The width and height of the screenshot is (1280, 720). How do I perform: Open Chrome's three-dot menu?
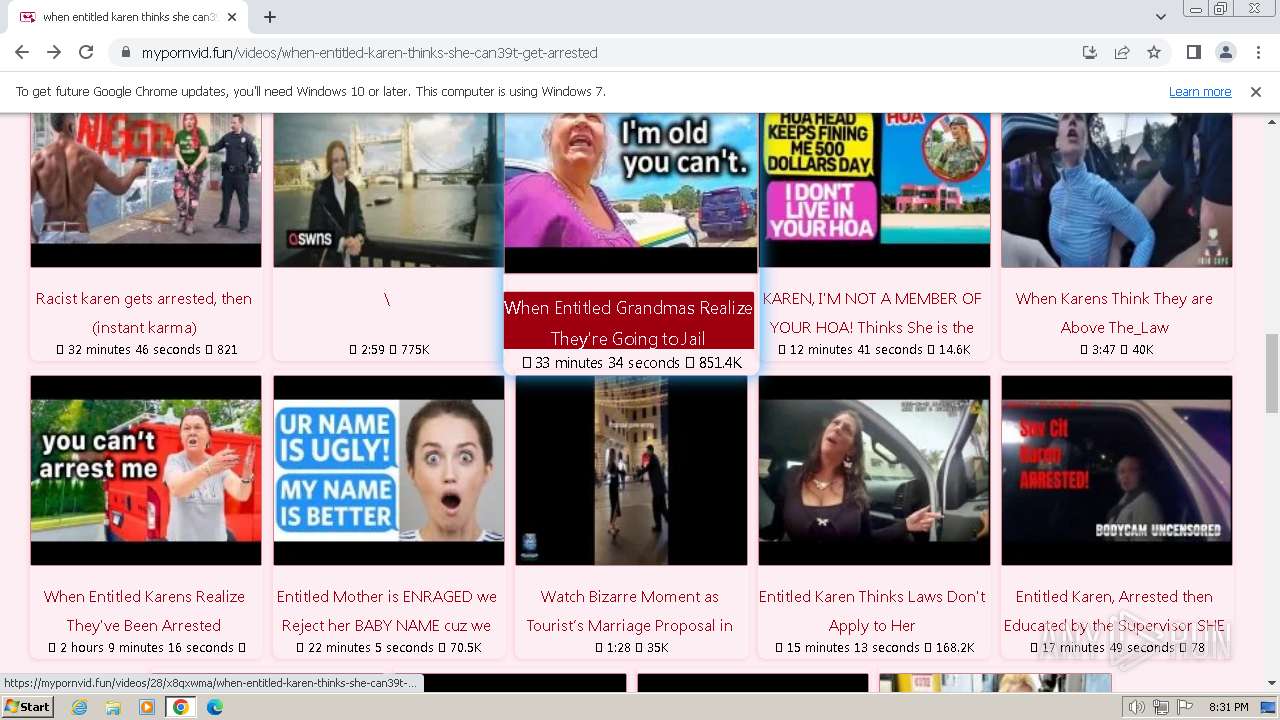tap(1257, 52)
